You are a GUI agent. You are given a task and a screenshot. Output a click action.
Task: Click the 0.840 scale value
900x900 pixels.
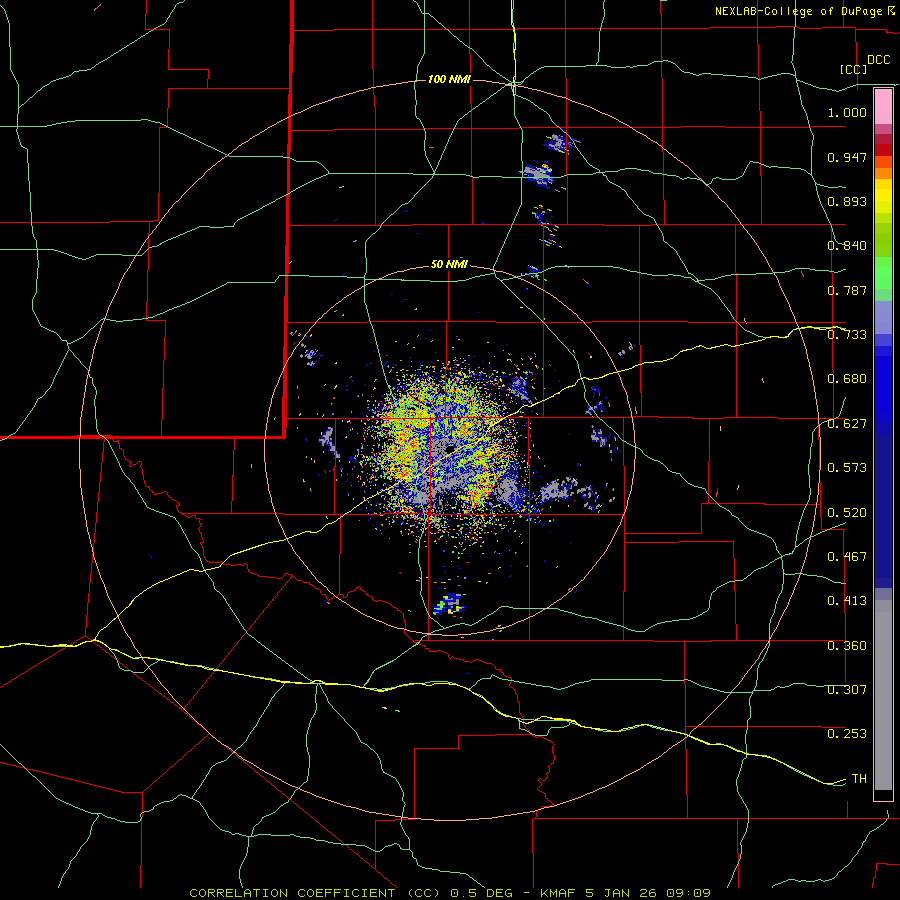pyautogui.click(x=847, y=246)
